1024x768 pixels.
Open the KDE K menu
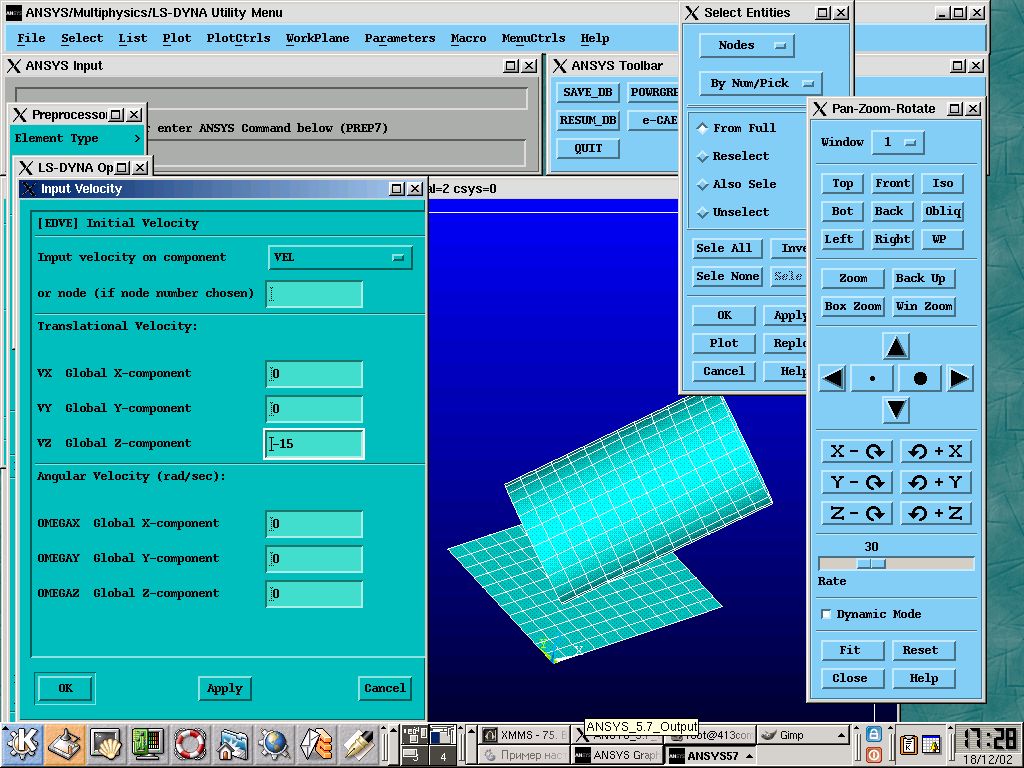pyautogui.click(x=24, y=743)
